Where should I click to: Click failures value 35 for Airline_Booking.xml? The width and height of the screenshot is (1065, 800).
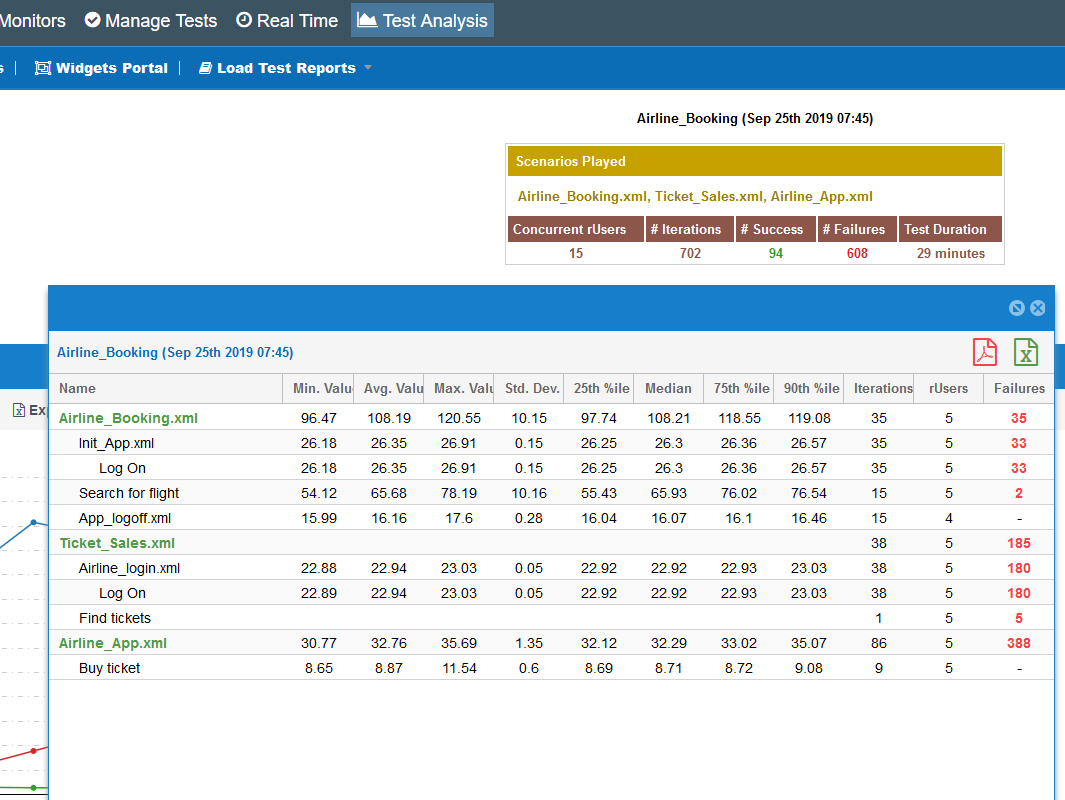tap(1018, 418)
